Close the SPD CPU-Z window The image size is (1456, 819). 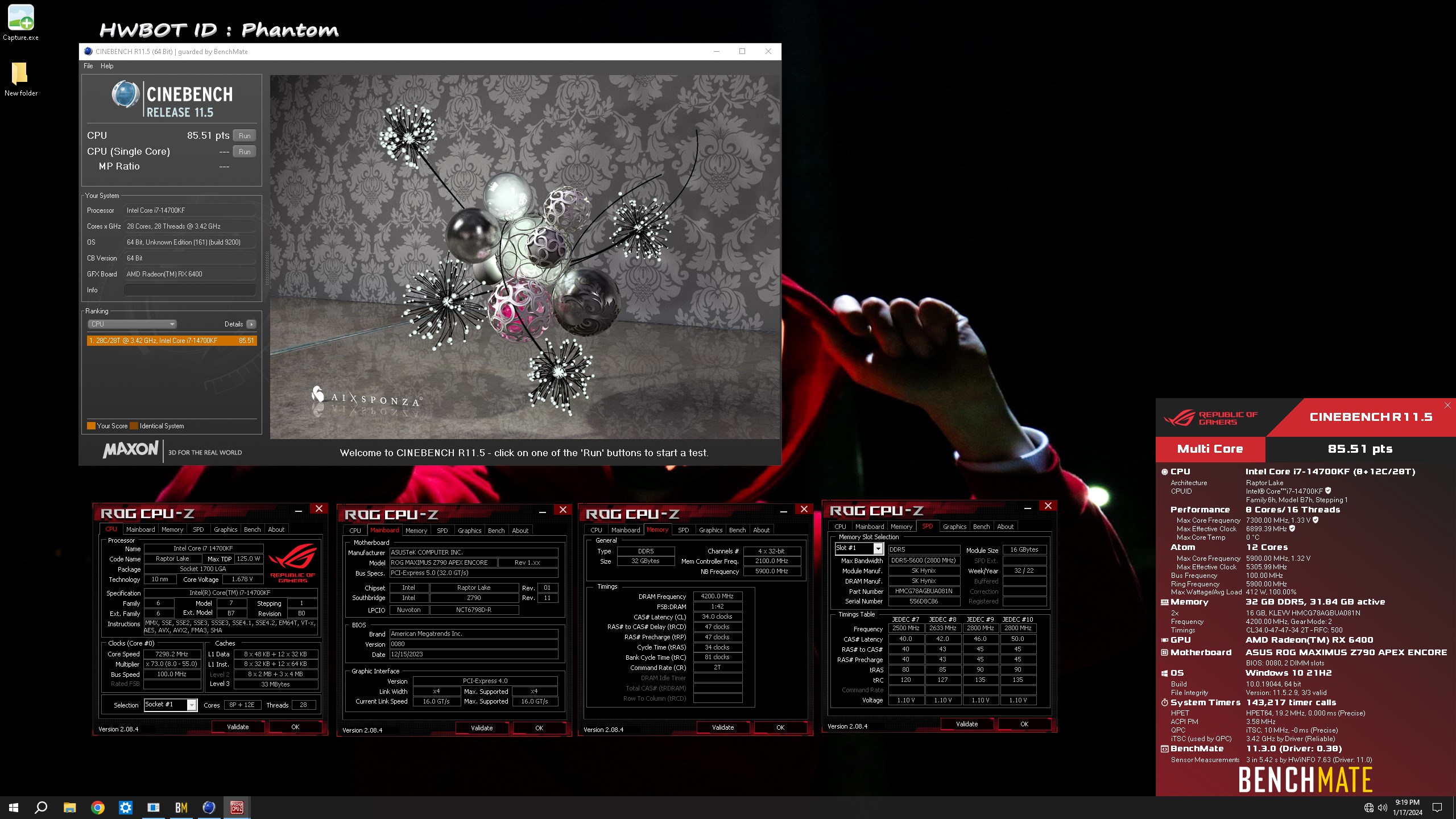(1048, 506)
